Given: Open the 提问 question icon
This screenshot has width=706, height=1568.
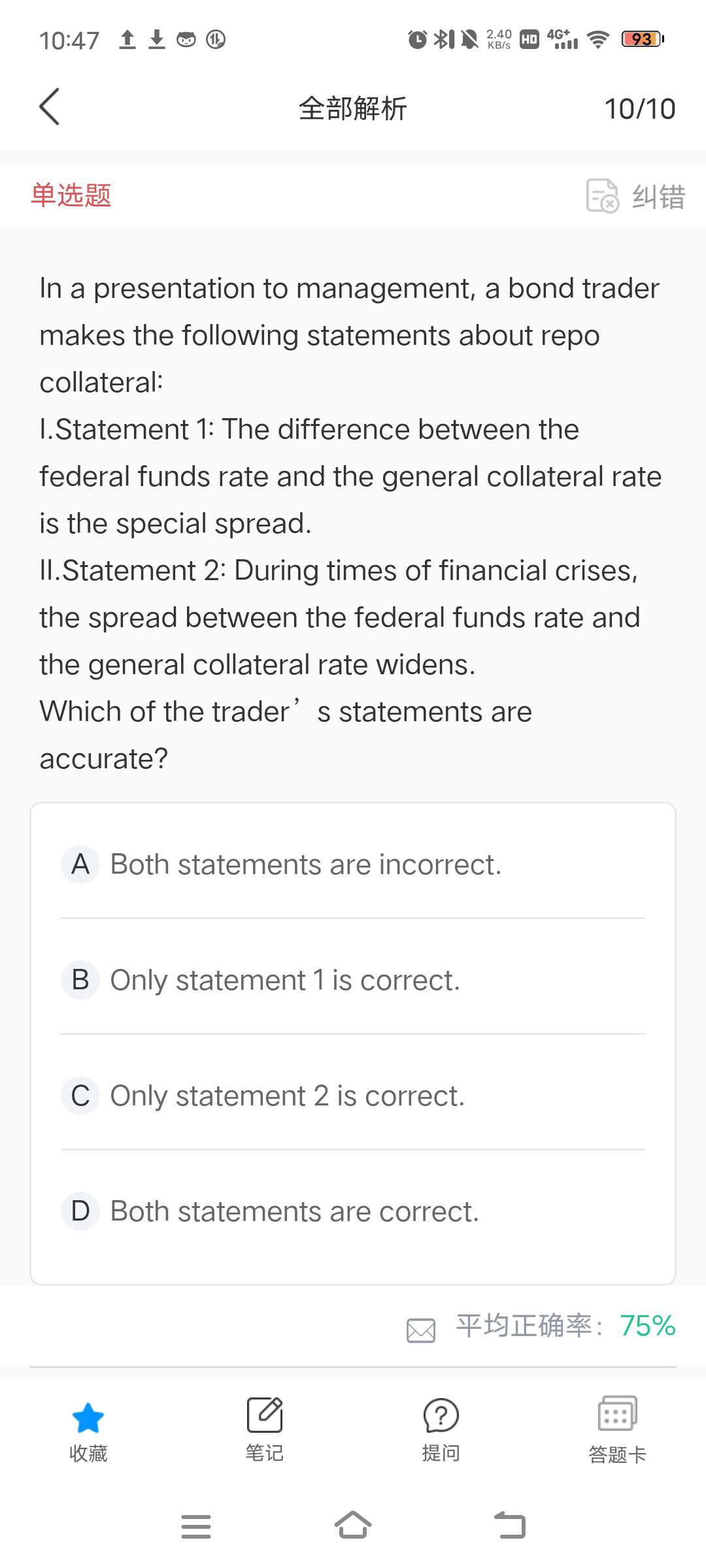Looking at the screenshot, I should (441, 1415).
